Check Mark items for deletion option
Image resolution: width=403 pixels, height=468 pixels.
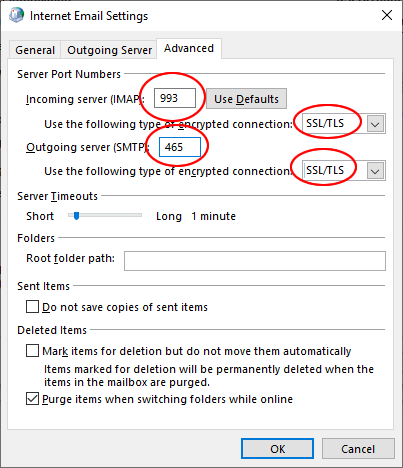click(x=32, y=351)
